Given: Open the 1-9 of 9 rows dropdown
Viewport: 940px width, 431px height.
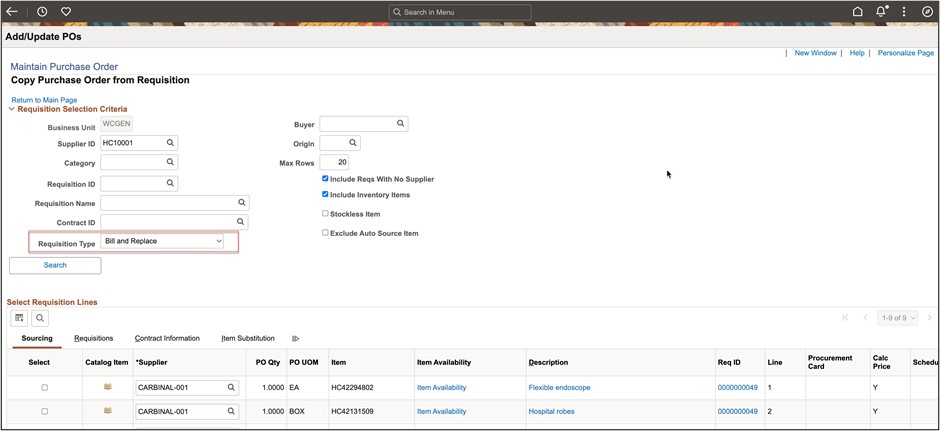Looking at the screenshot, I should click(x=897, y=318).
